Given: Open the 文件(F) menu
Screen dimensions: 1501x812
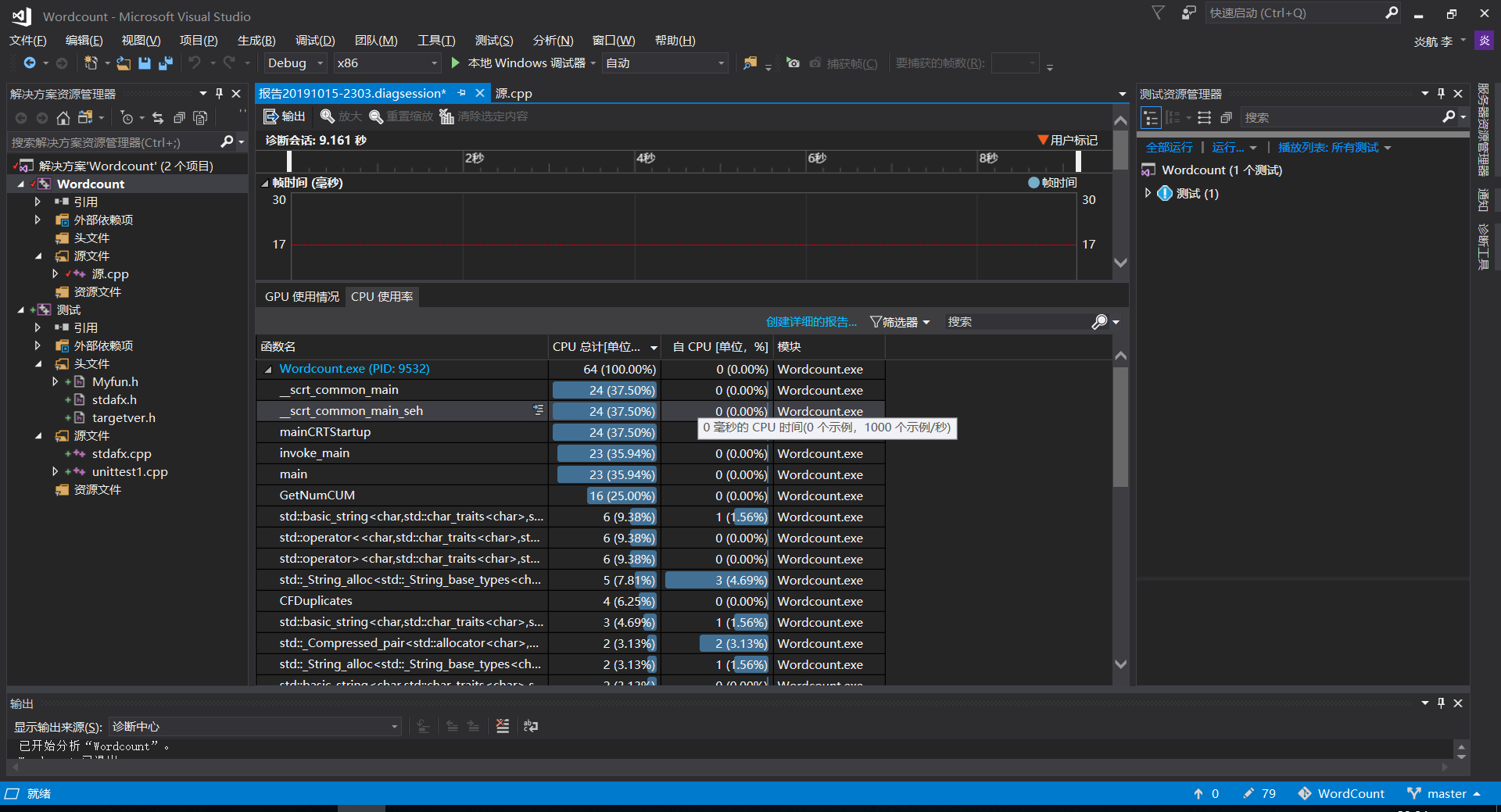Looking at the screenshot, I should [x=28, y=41].
